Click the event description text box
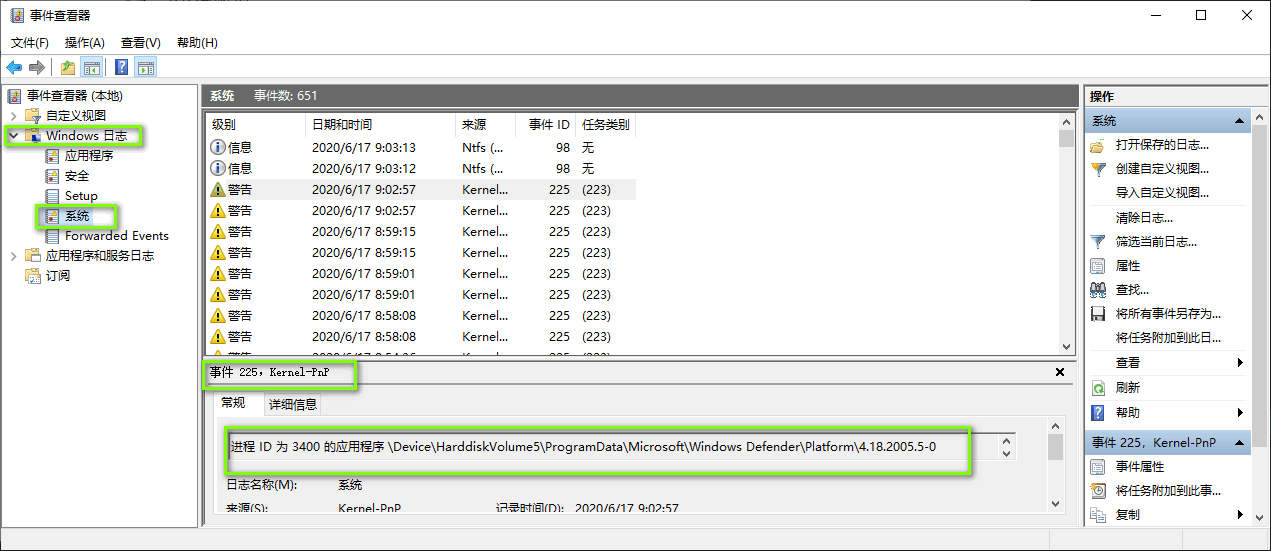The image size is (1271, 551). [x=611, y=446]
